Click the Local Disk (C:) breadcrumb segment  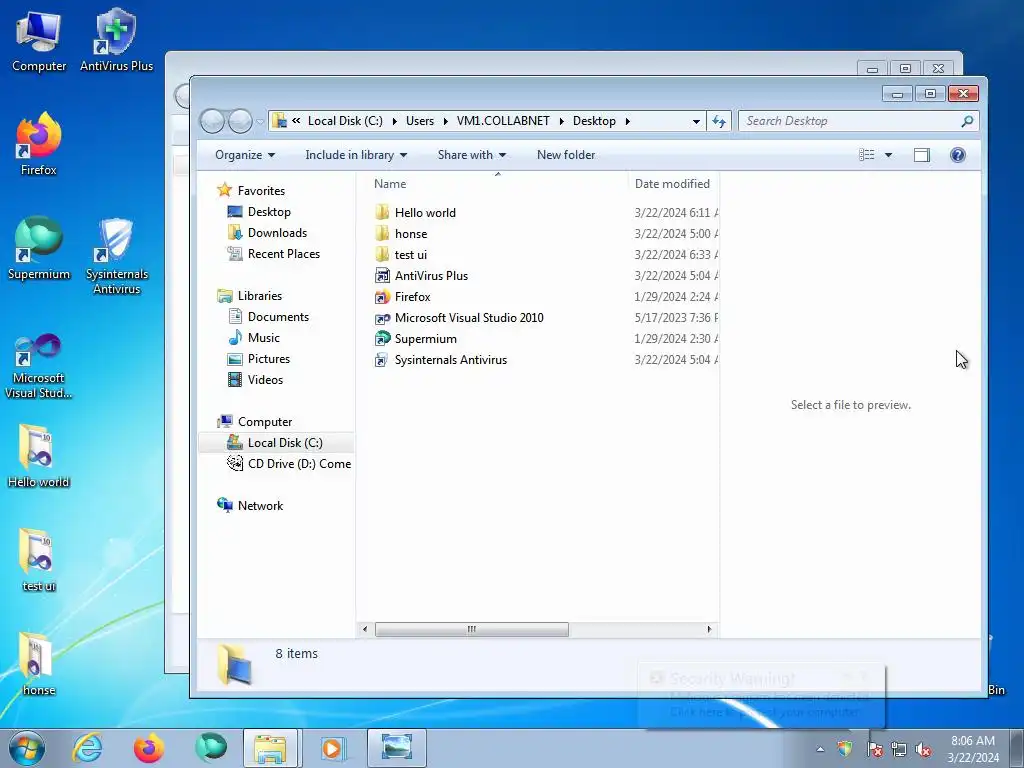(x=345, y=121)
